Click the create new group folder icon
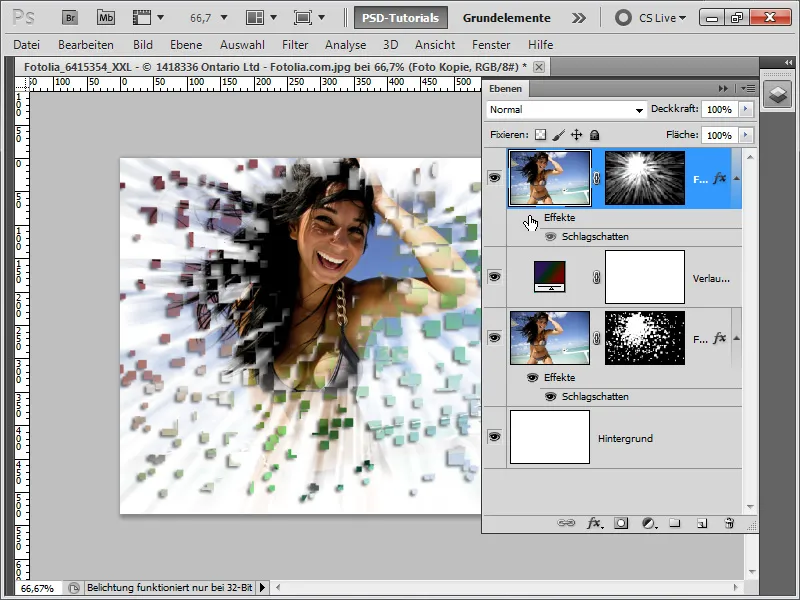Viewport: 800px width, 600px height. coord(675,523)
